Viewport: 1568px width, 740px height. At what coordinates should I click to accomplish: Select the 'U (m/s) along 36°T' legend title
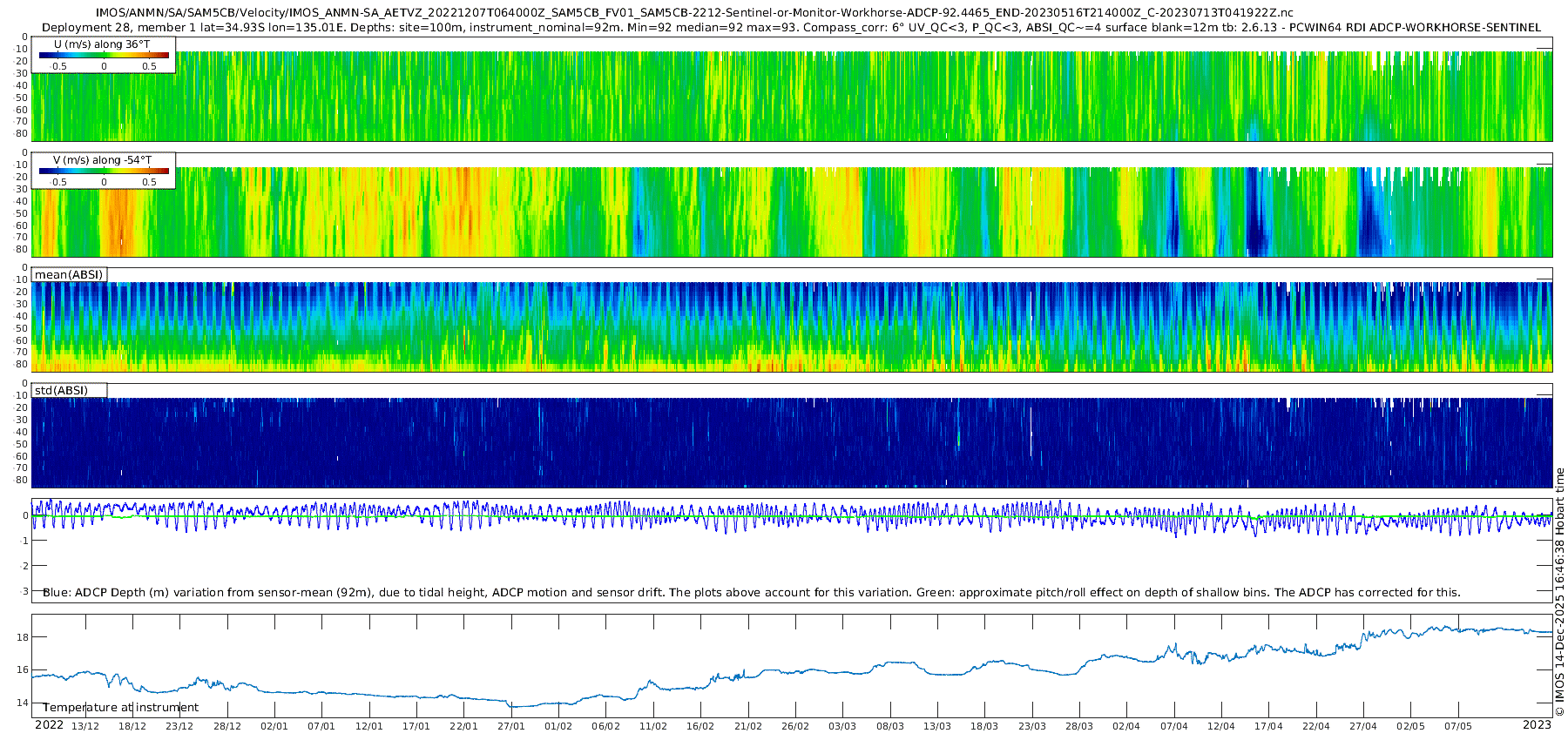click(102, 44)
